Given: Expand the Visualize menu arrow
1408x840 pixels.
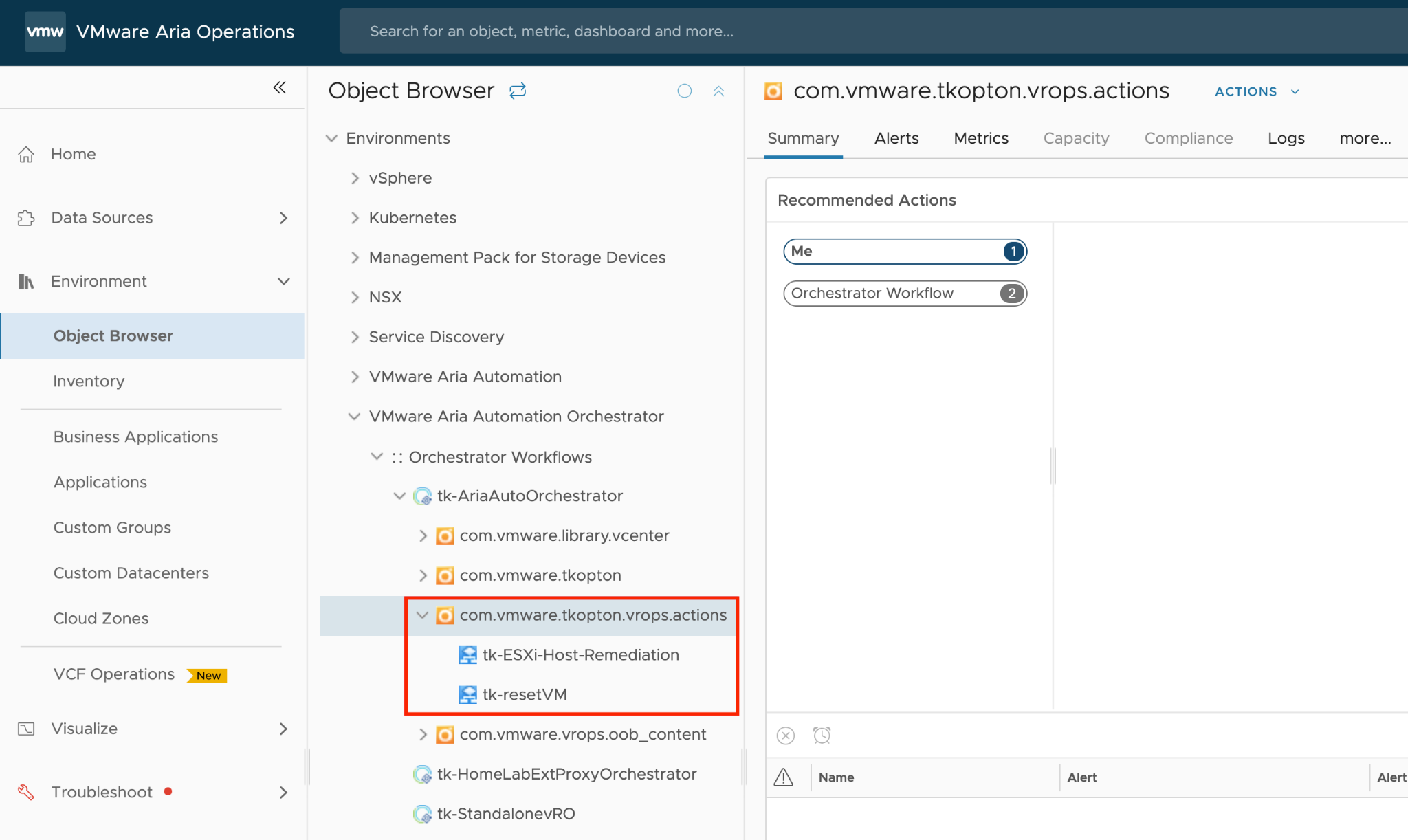Looking at the screenshot, I should [x=283, y=729].
